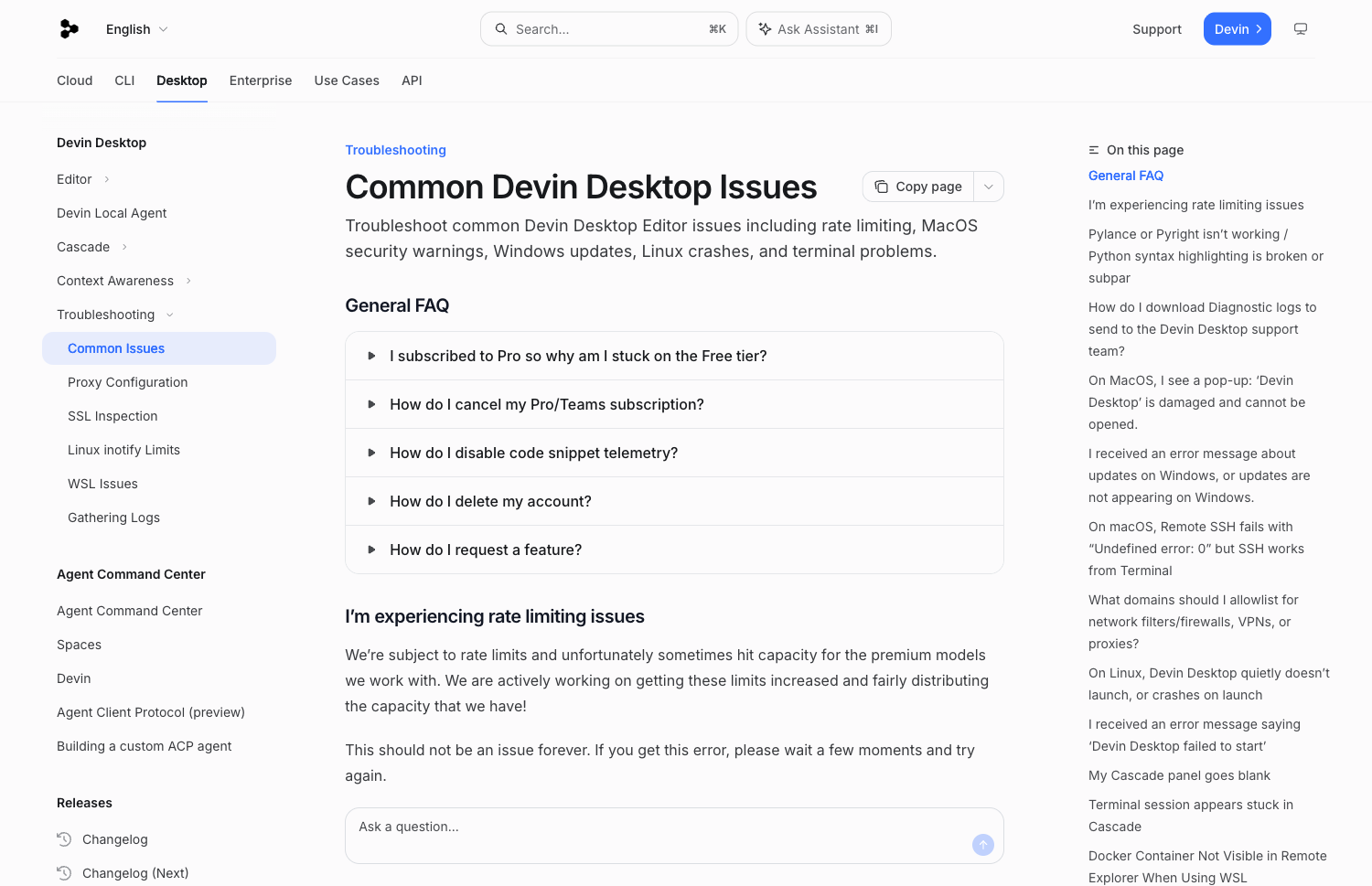This screenshot has width=1372, height=886.
Task: Expand Context Awareness sidebar section
Action: (188, 281)
